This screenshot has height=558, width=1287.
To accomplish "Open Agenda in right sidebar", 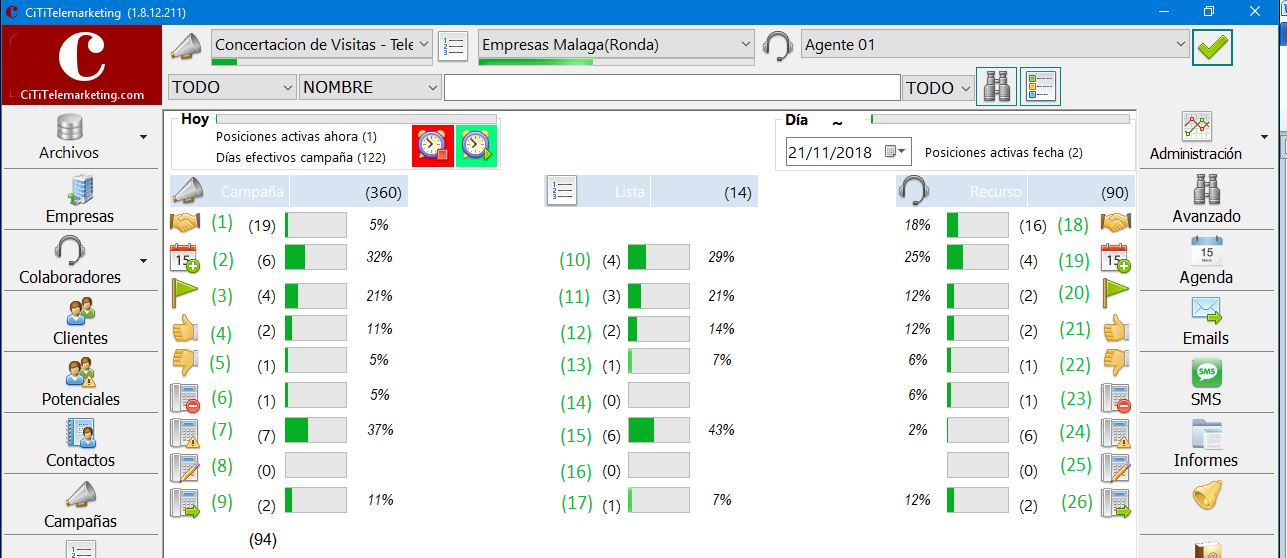I will point(1206,261).
